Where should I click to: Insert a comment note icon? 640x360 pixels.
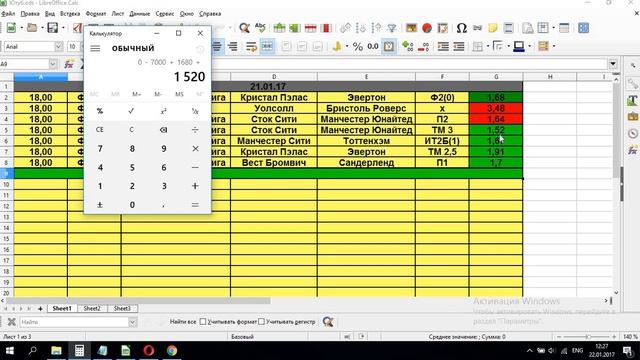pos(493,28)
